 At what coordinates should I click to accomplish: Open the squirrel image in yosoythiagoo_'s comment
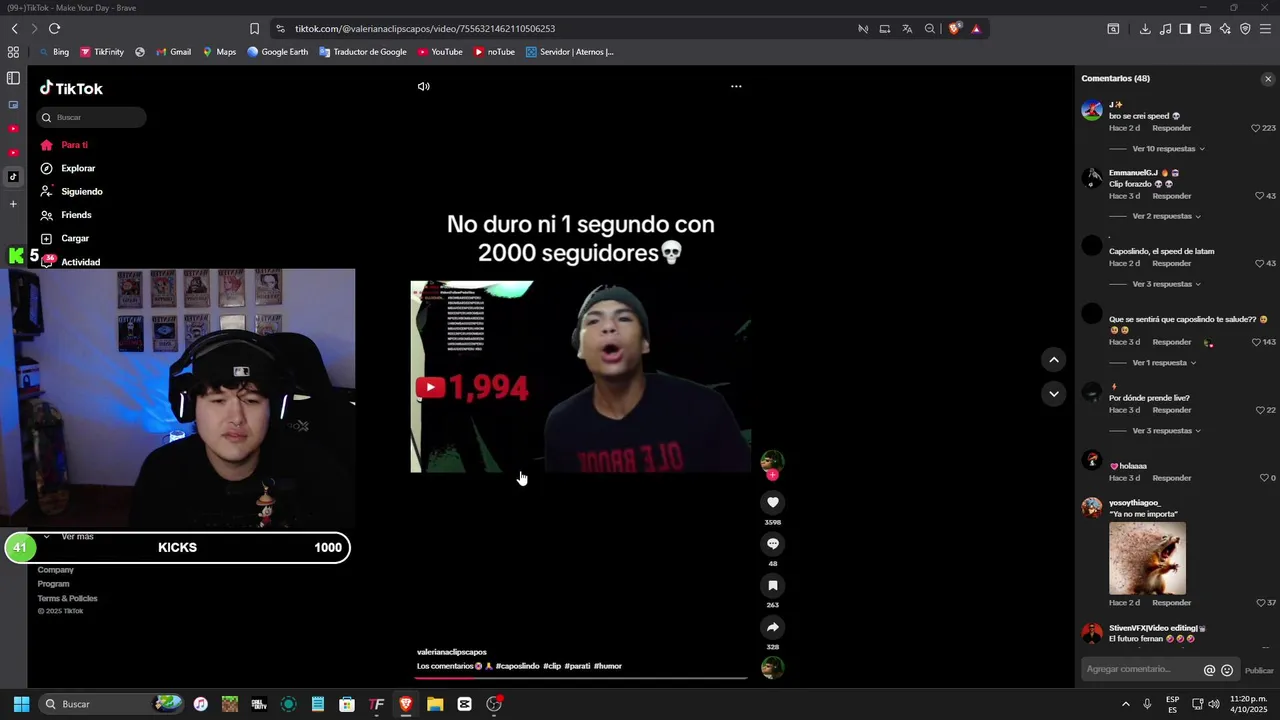tap(1147, 558)
